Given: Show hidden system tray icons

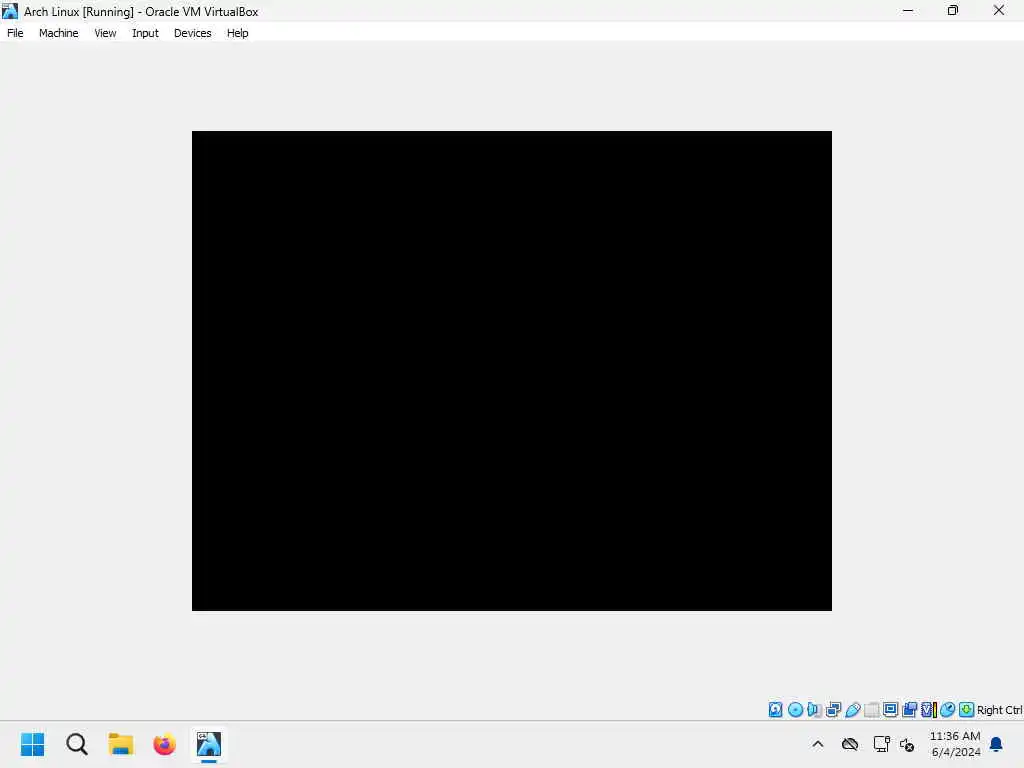Looking at the screenshot, I should (818, 744).
